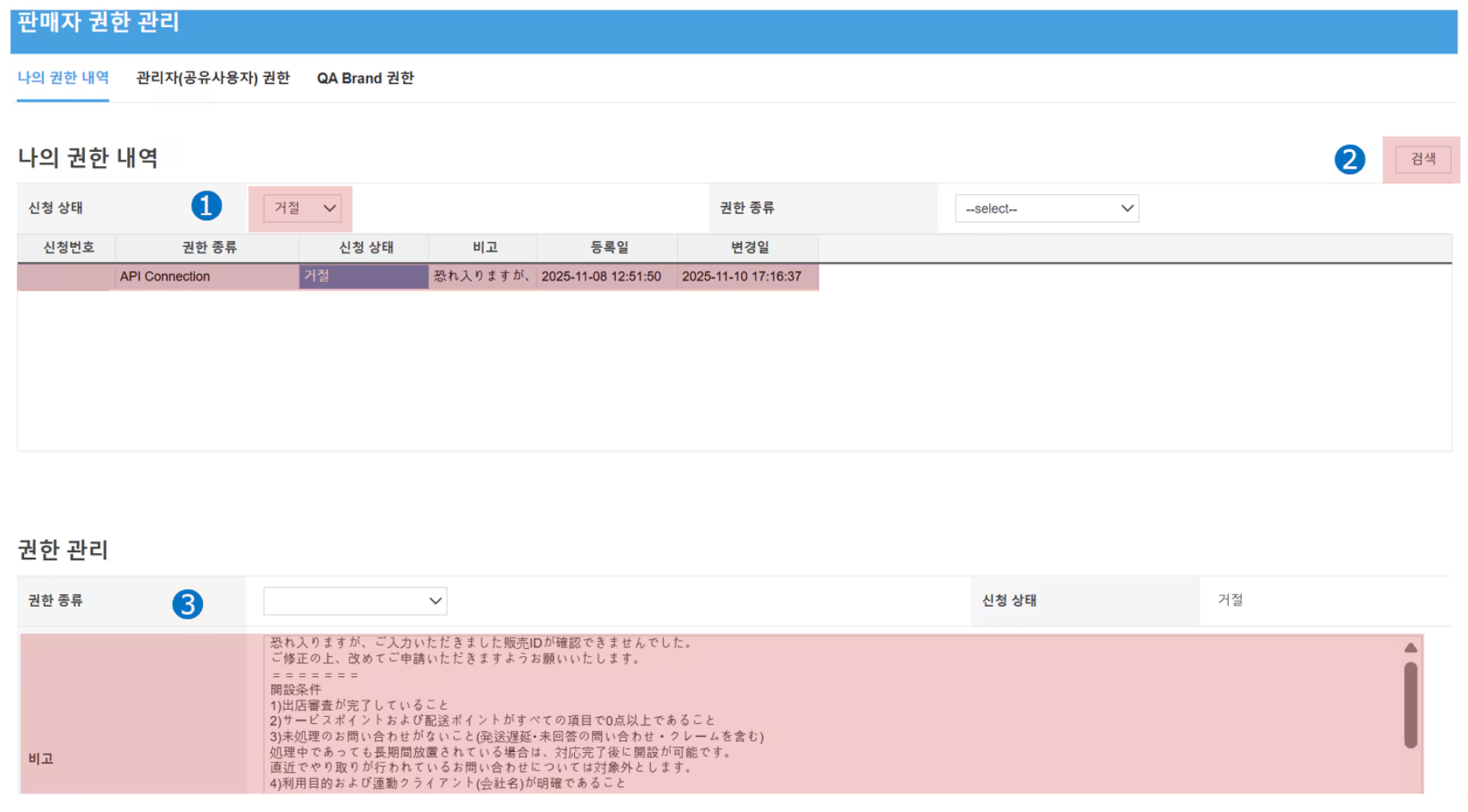
Task: Expand the --select-- 권한 종류 dropdown
Action: [x=1046, y=209]
